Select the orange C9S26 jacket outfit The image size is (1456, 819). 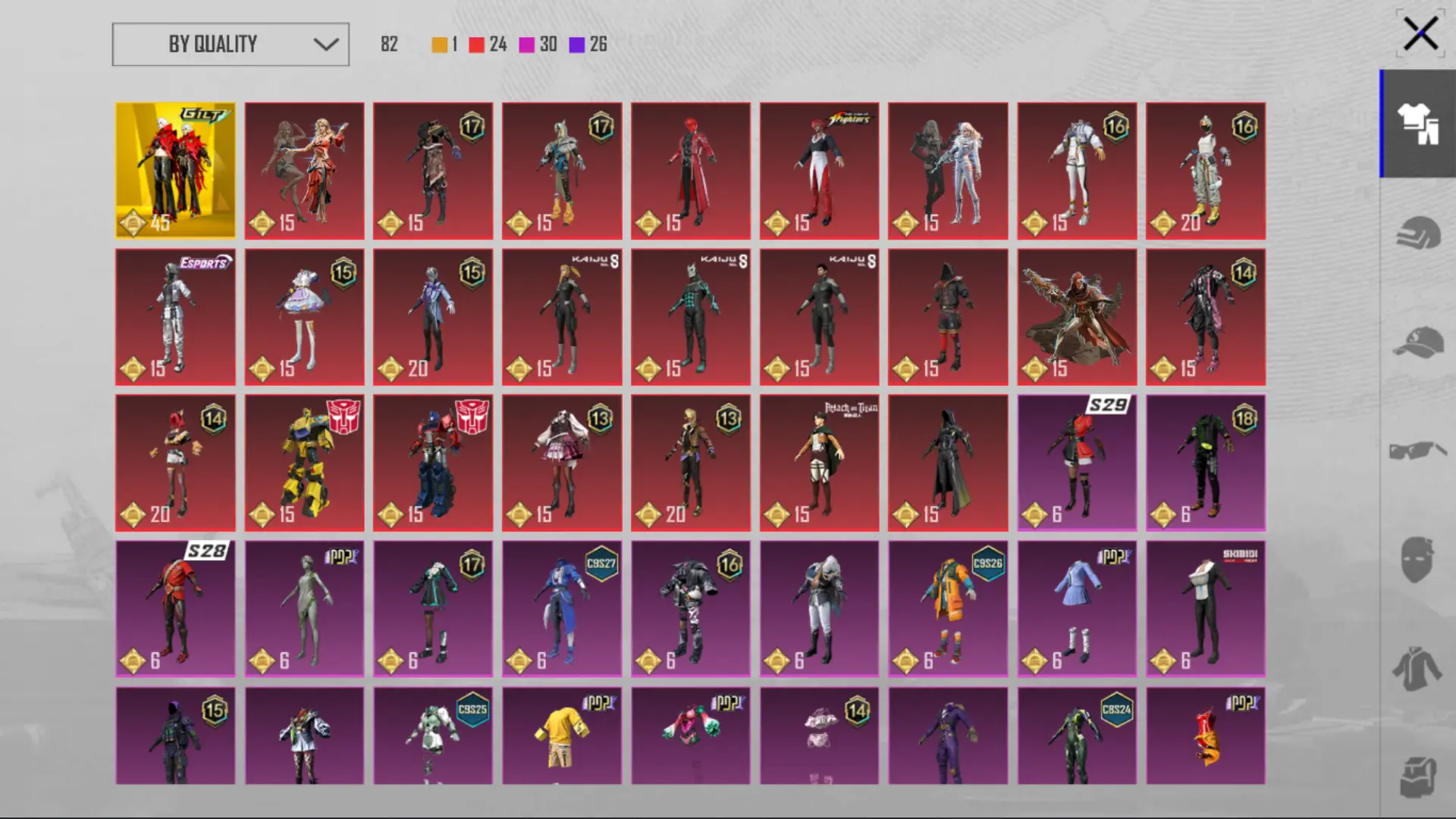click(948, 609)
